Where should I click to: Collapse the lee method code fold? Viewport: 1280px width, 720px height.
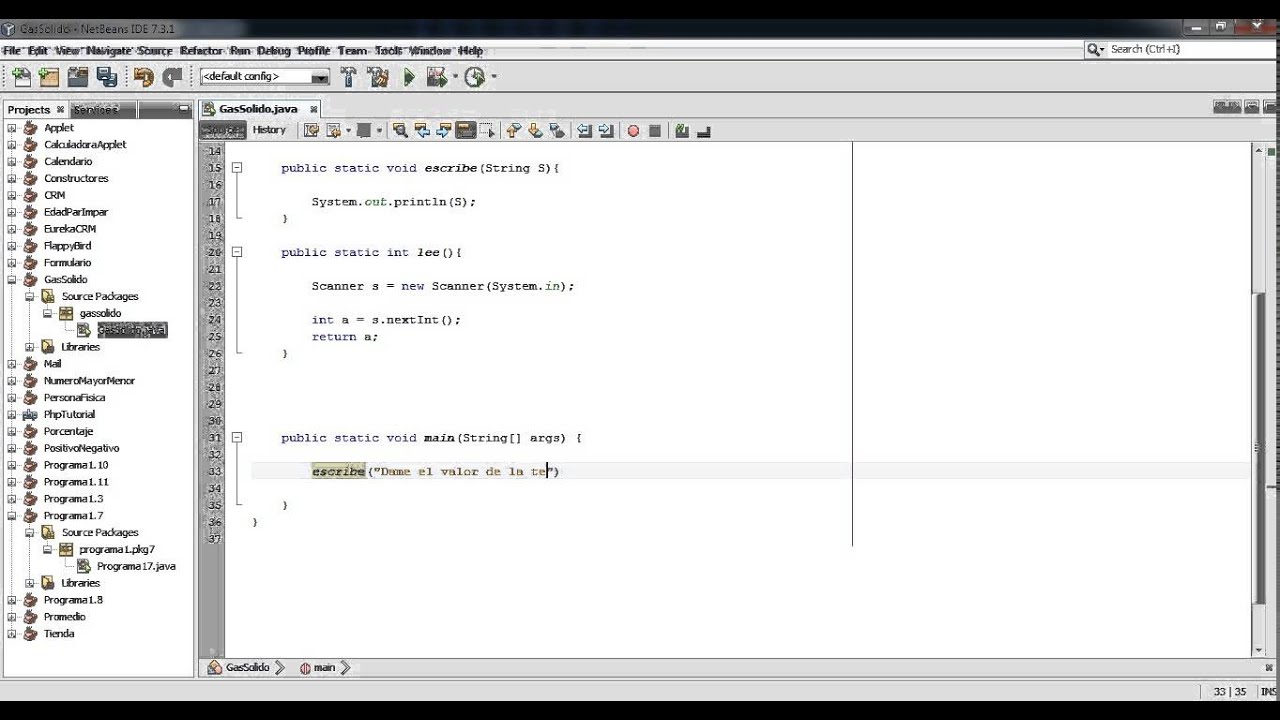[x=237, y=252]
